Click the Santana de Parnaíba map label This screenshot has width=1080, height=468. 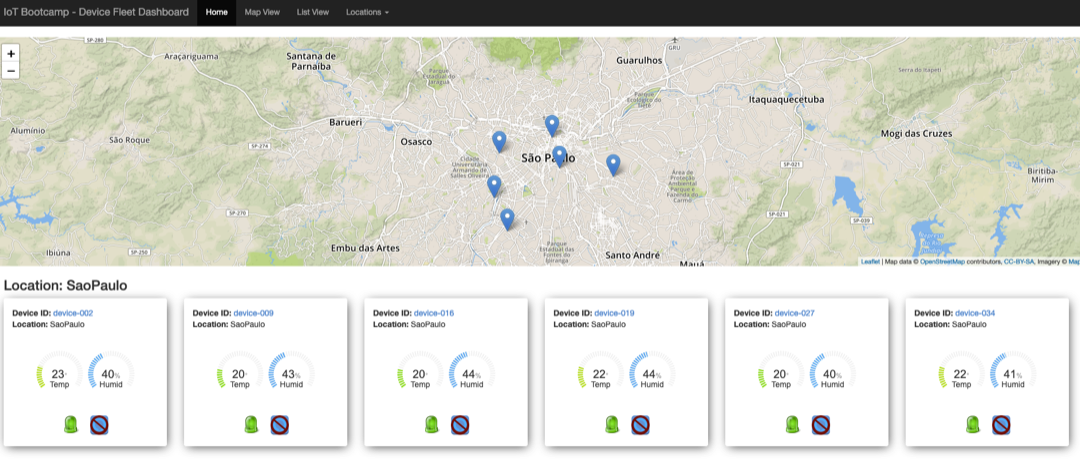point(311,61)
